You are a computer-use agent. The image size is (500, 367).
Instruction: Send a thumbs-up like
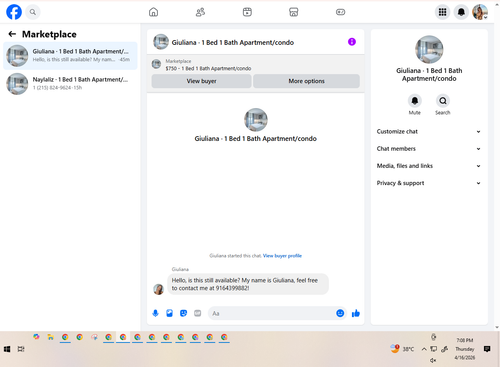(356, 313)
